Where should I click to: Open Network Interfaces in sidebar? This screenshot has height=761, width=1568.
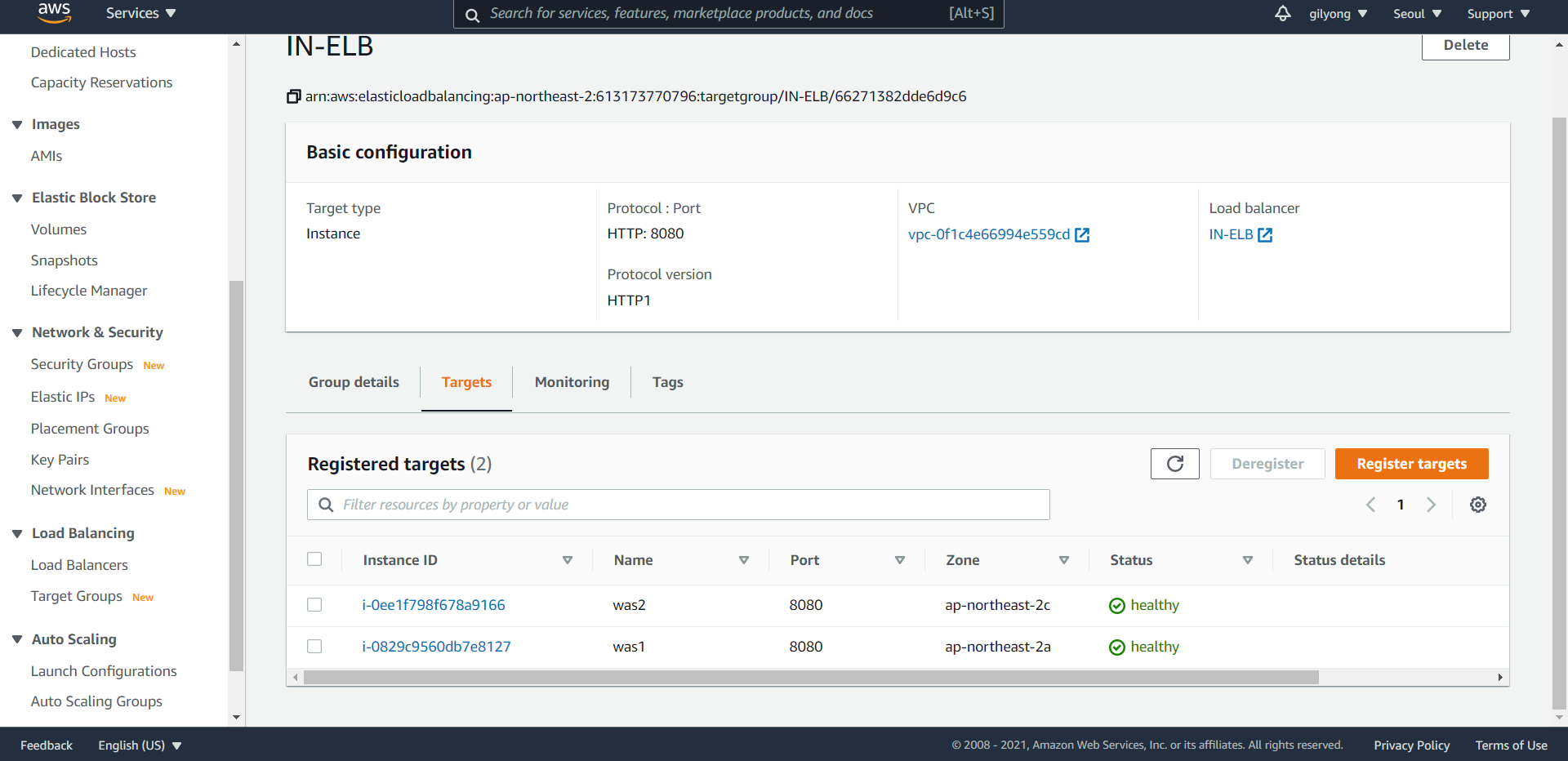point(92,490)
